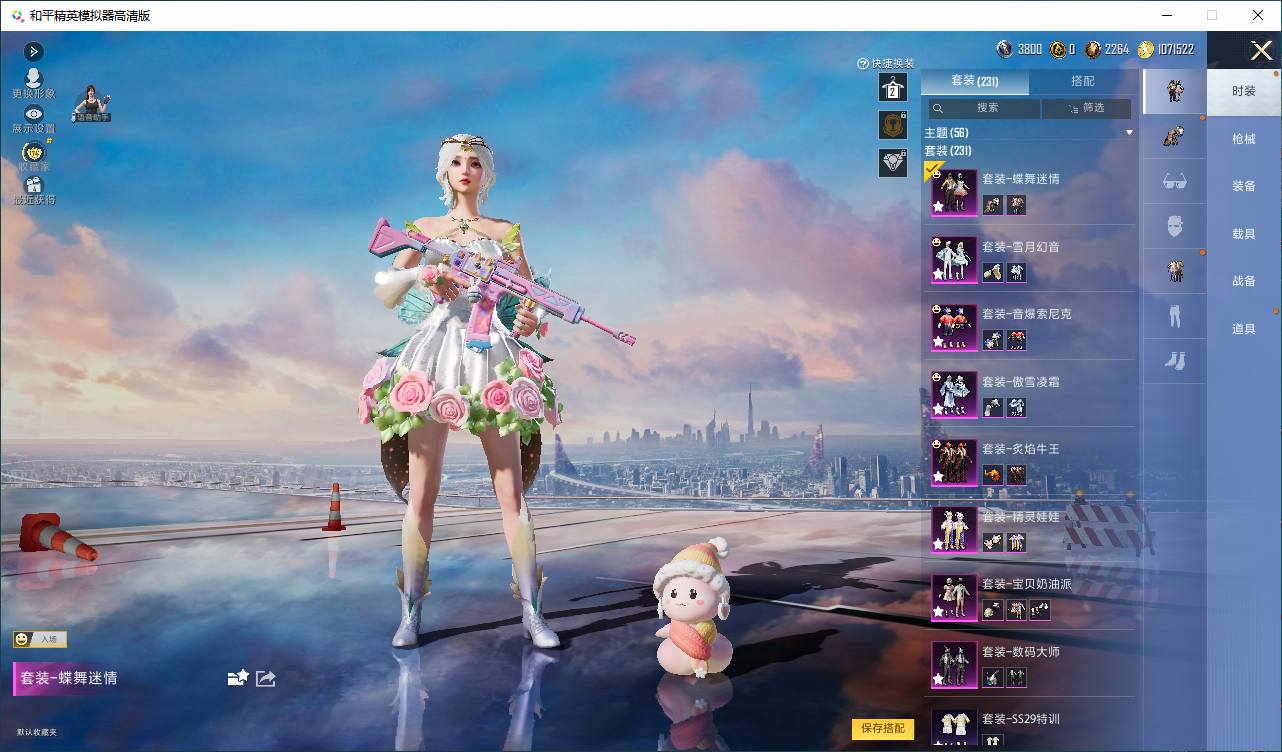1282x752 pixels.
Task: Click the 保存搭配 save button
Action: (x=883, y=729)
